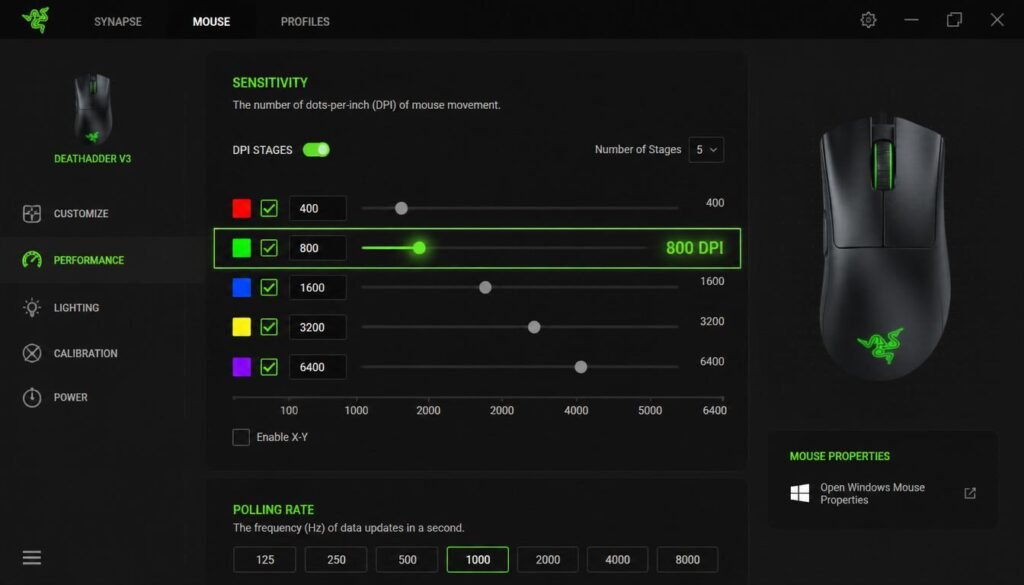Screen dimensions: 1024x585
Task: Uncheck the 400 DPI stage checkbox
Action: click(x=269, y=208)
